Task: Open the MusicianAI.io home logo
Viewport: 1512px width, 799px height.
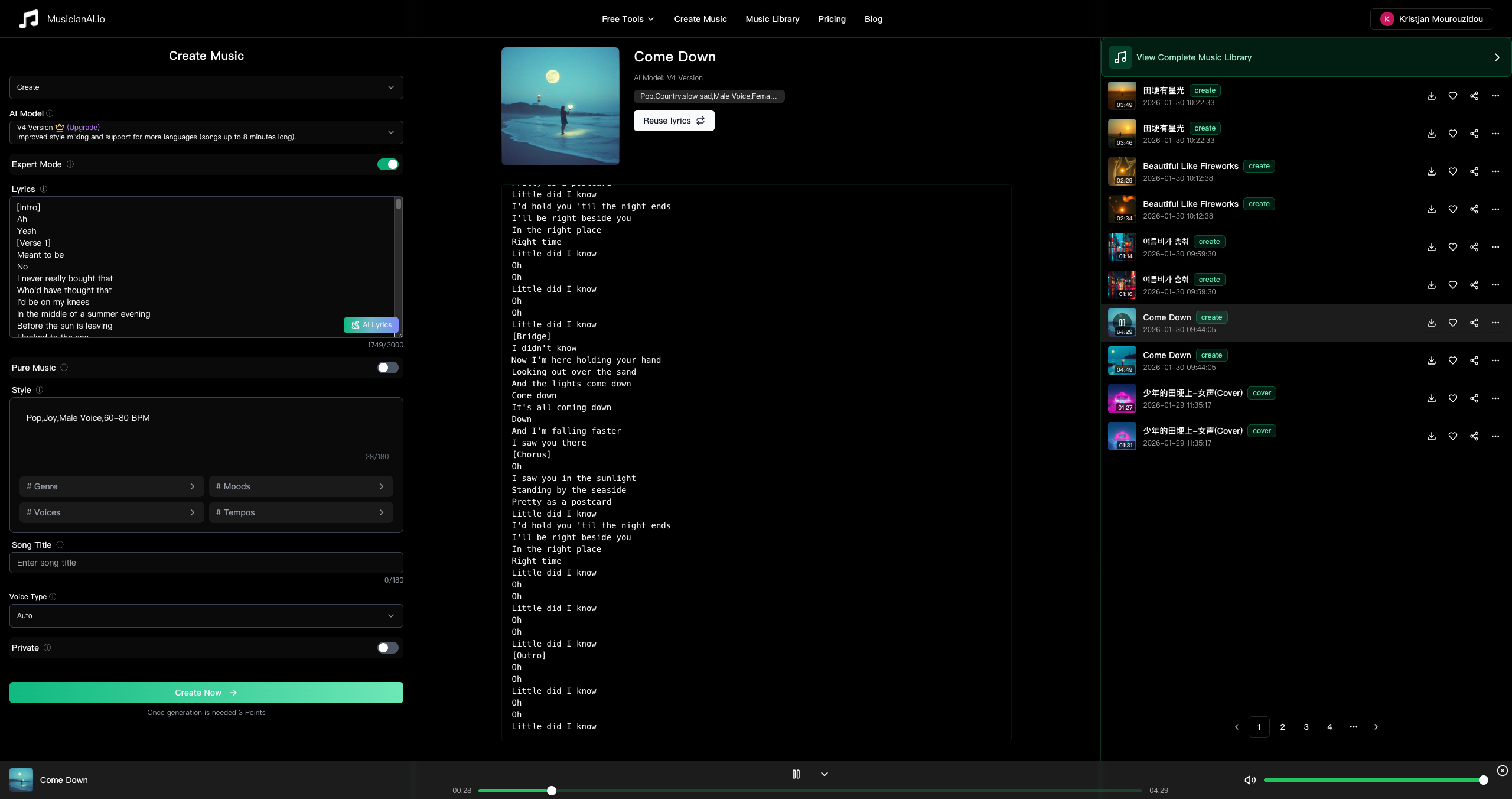Action: pos(61,18)
